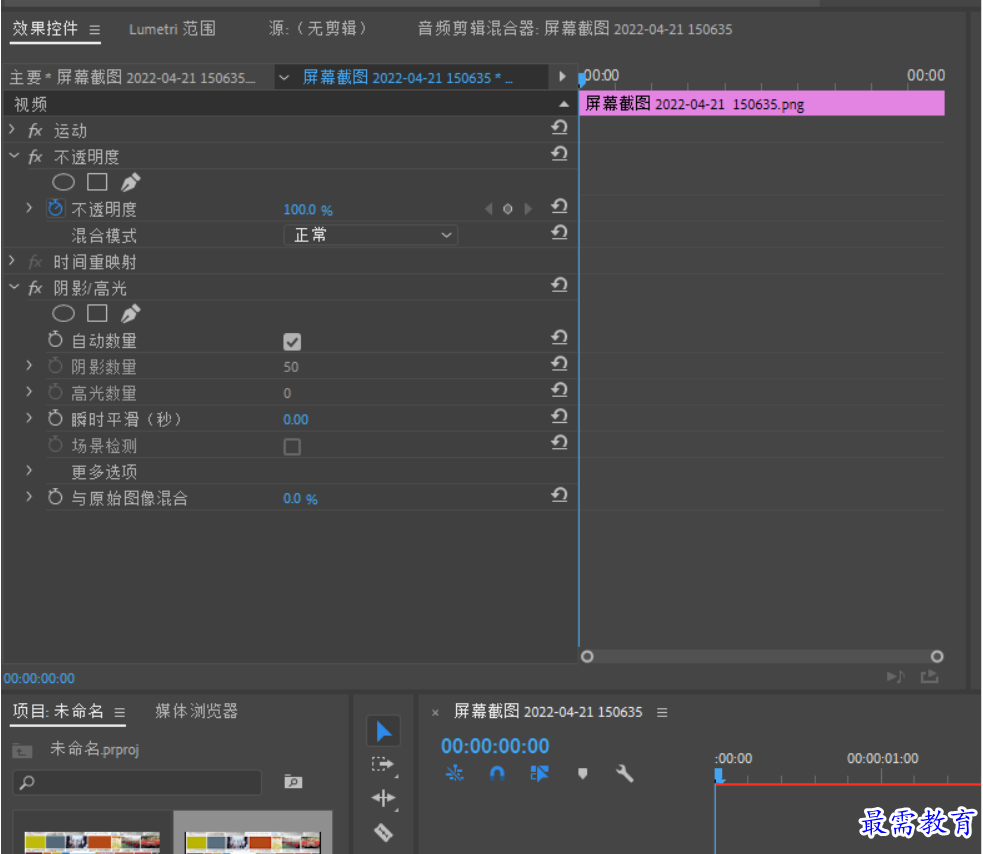Create ellipse mask under 不透明度
This screenshot has height=854, width=983.
tap(63, 182)
